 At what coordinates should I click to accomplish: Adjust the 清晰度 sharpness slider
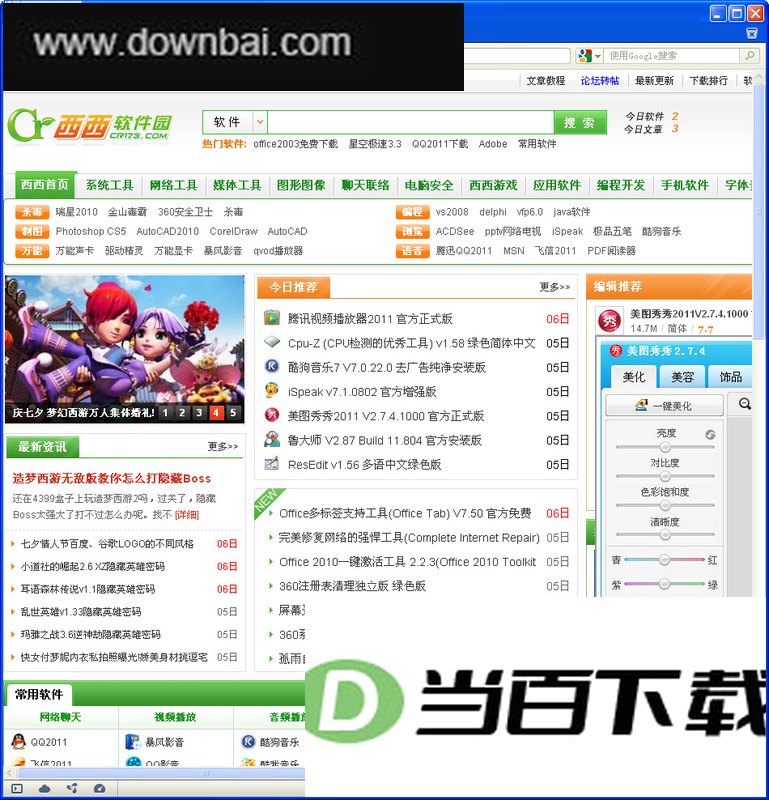(665, 535)
